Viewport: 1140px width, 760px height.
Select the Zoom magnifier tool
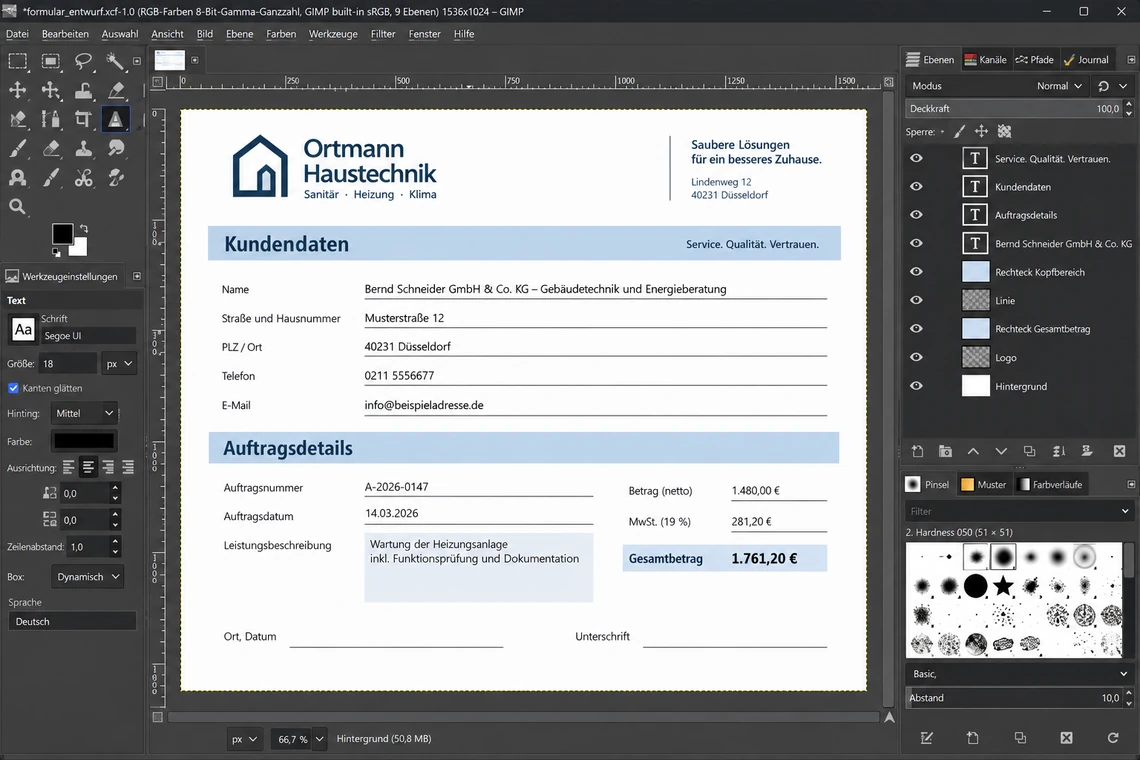pos(17,207)
